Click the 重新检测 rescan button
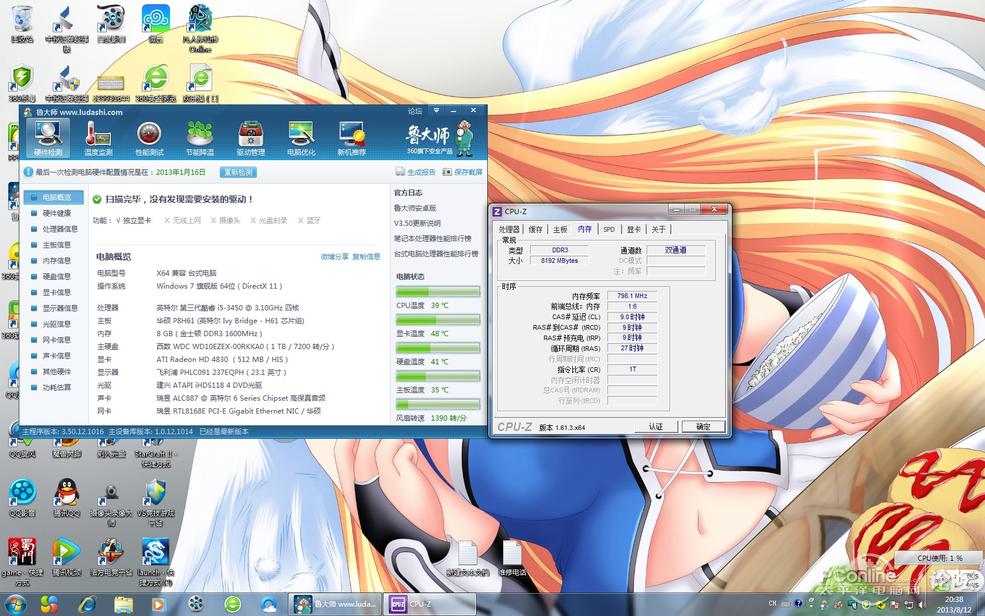 238,172
